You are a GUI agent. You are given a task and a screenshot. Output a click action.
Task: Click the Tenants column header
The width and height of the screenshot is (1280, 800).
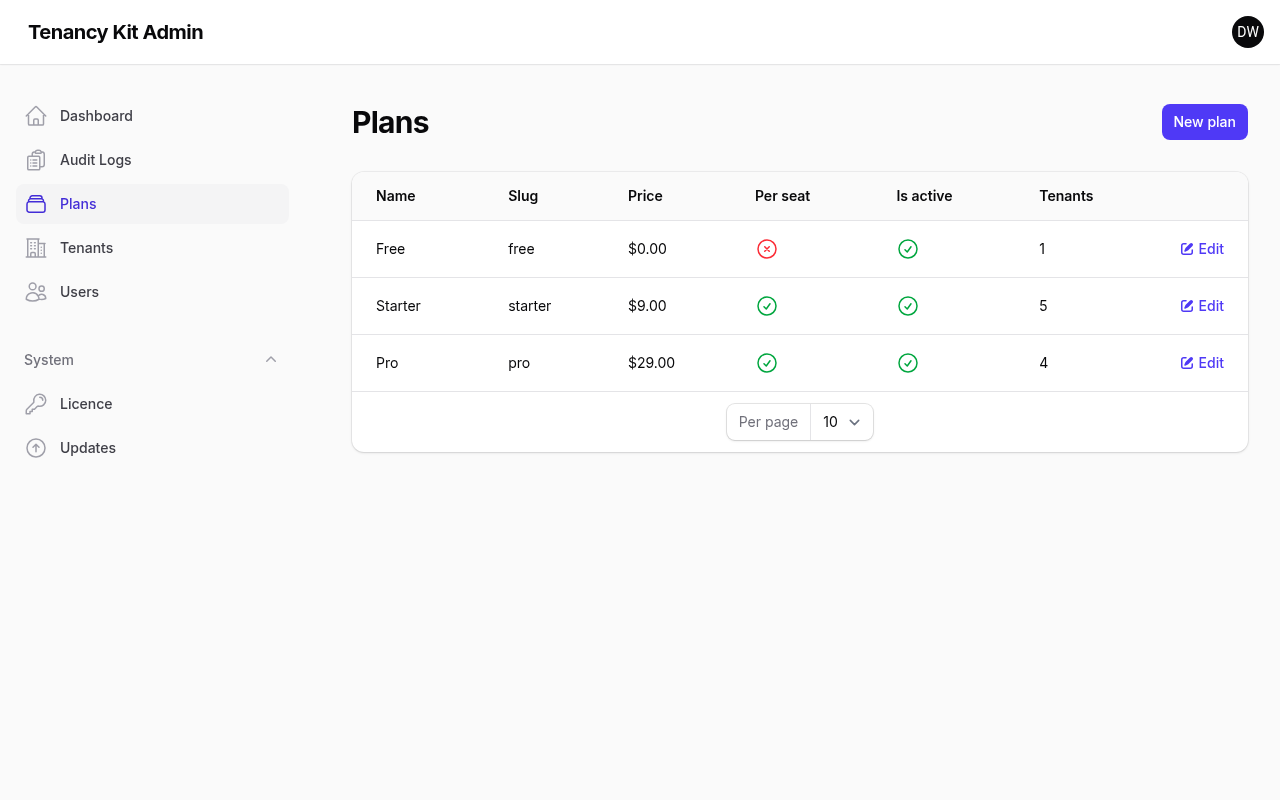click(1066, 196)
